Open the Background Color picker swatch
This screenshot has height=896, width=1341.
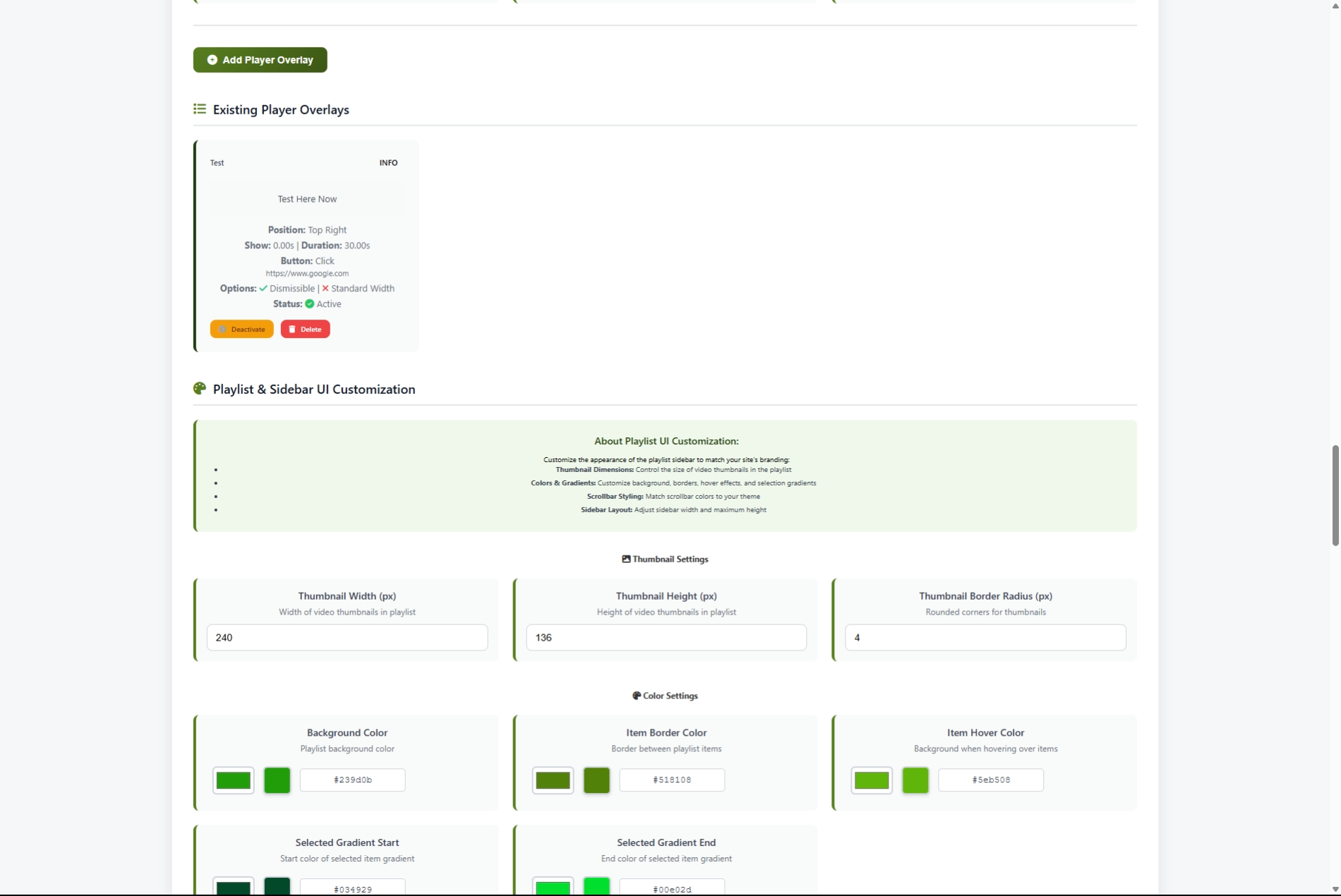[x=234, y=780]
